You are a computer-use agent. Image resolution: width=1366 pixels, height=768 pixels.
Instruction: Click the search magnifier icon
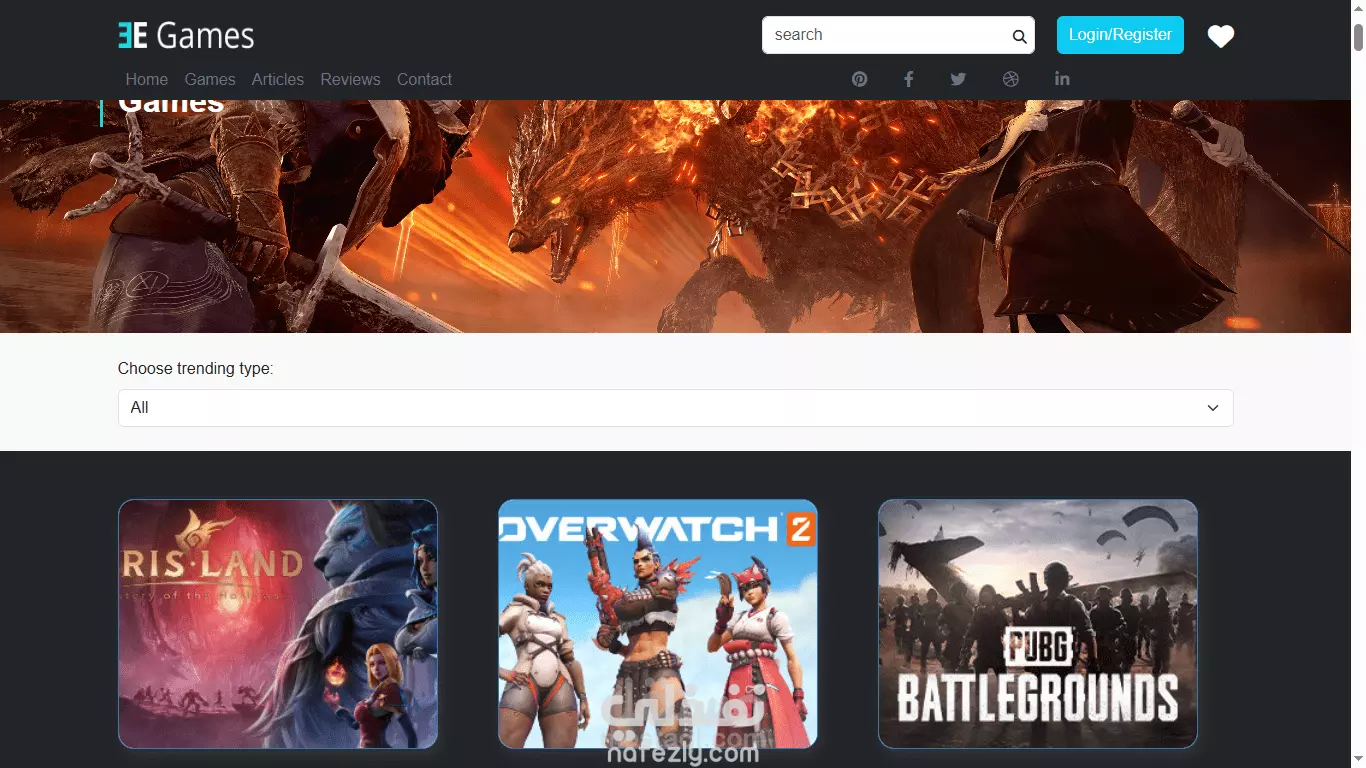click(x=1019, y=37)
